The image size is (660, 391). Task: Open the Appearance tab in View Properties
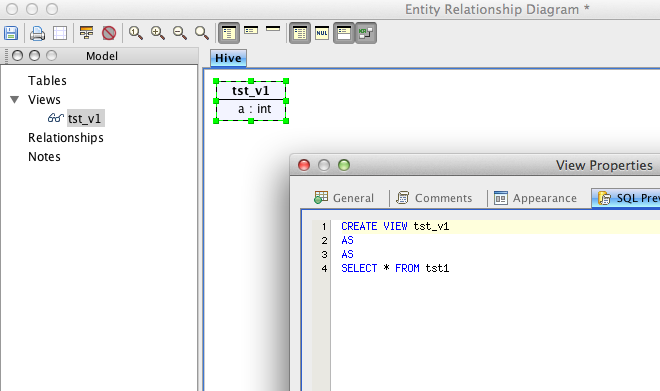coord(535,198)
